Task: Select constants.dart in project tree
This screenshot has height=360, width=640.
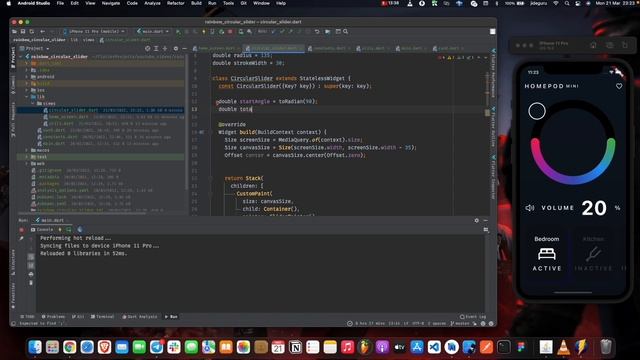Action: pyautogui.click(x=100, y=137)
